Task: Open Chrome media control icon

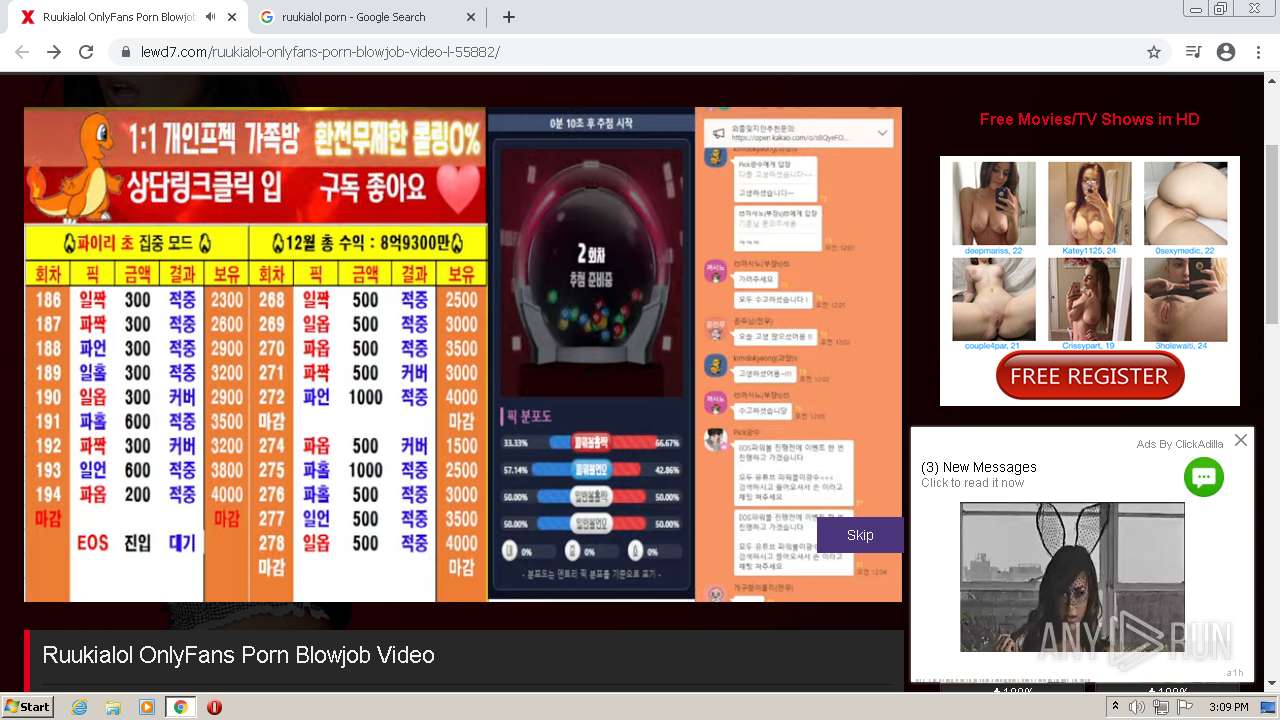Action: (1193, 52)
